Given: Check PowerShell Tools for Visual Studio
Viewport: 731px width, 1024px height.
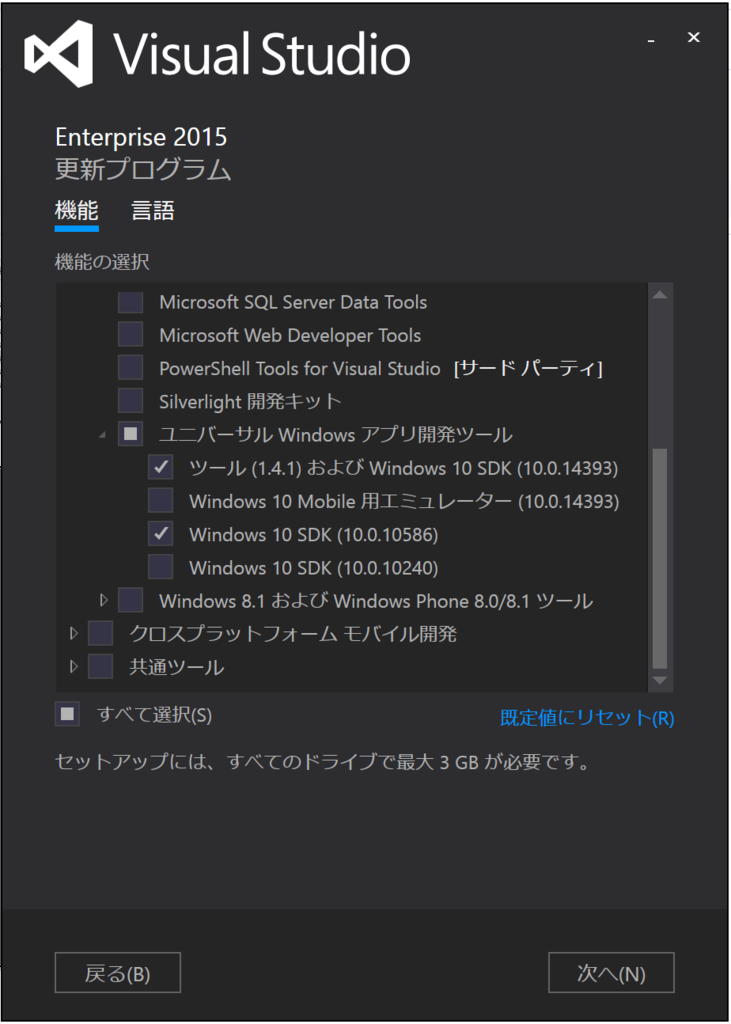Looking at the screenshot, I should tap(129, 367).
